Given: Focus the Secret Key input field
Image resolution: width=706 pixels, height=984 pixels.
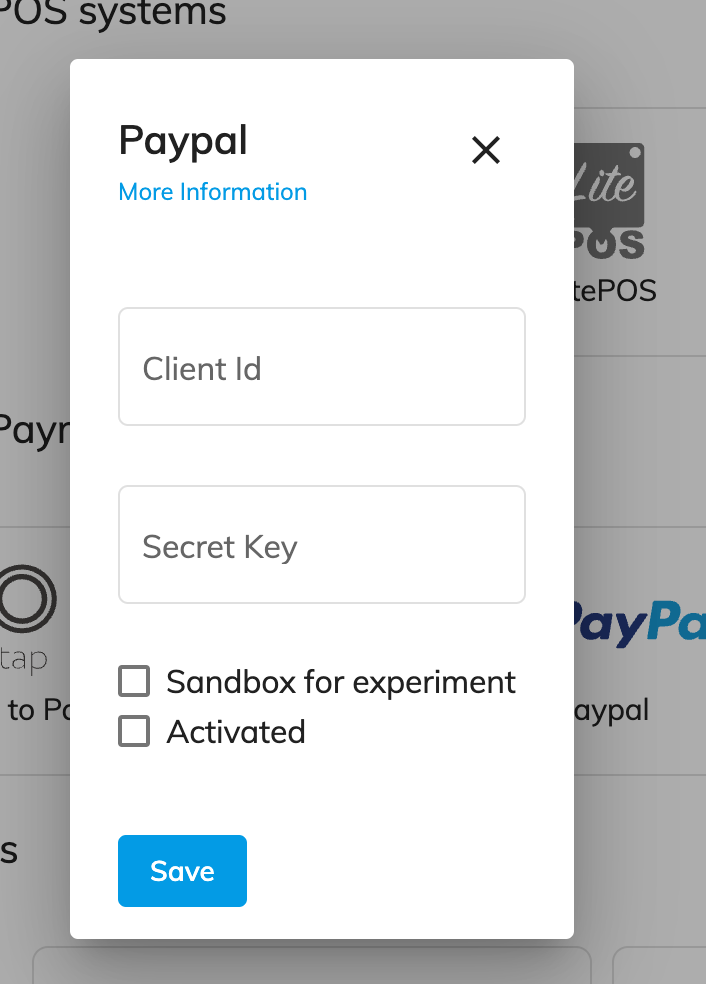Looking at the screenshot, I should [322, 545].
